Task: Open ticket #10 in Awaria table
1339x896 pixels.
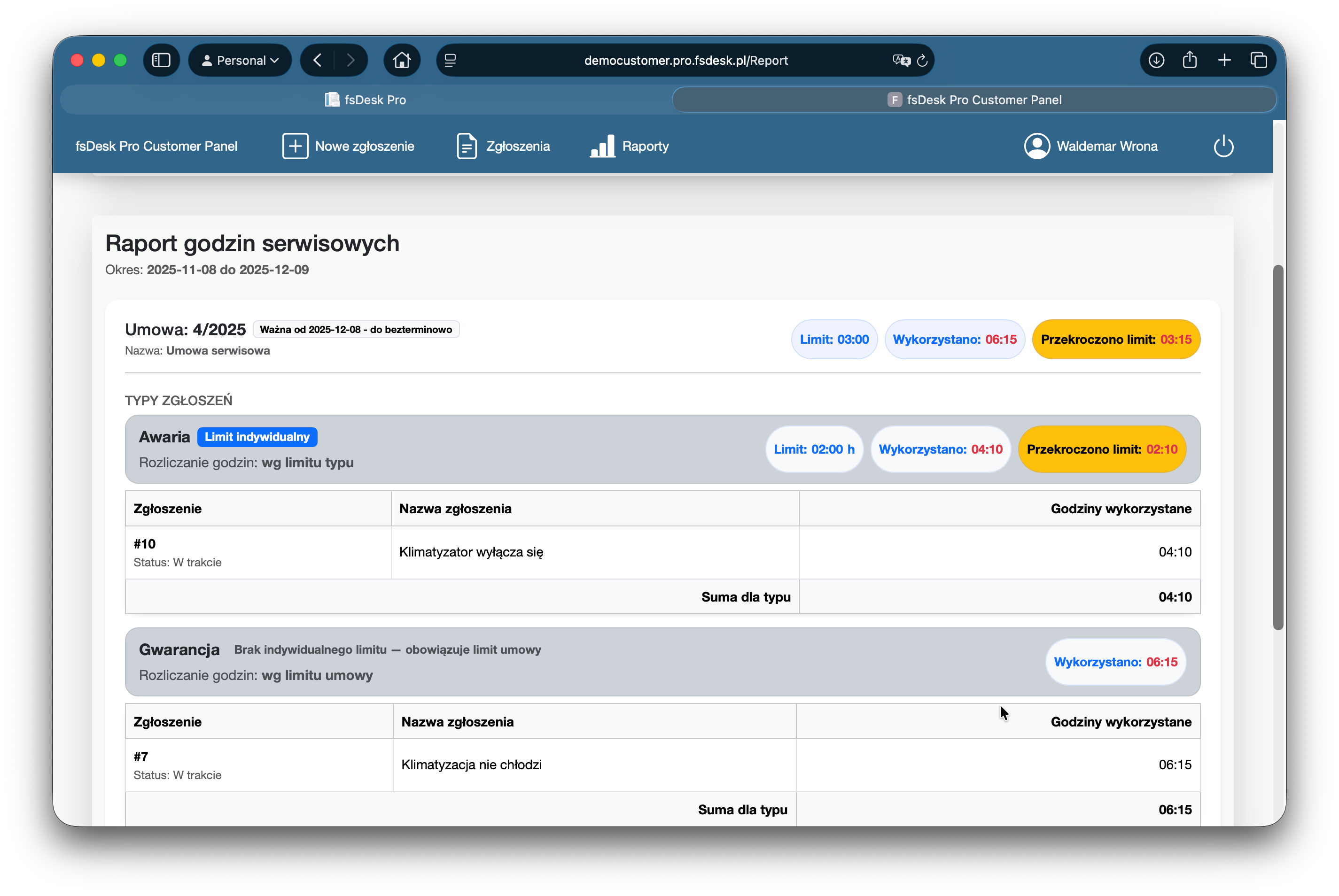Action: 145,544
